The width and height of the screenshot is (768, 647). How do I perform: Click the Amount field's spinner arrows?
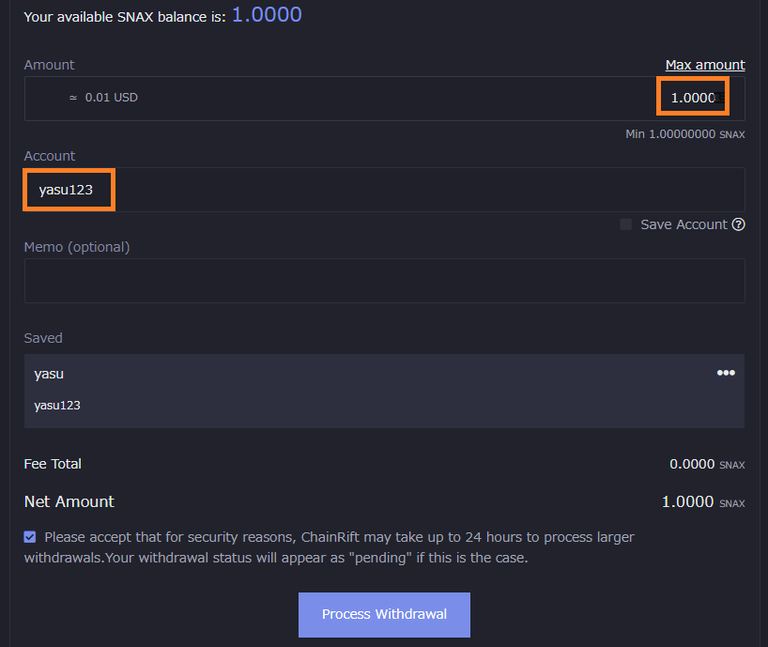tap(718, 98)
